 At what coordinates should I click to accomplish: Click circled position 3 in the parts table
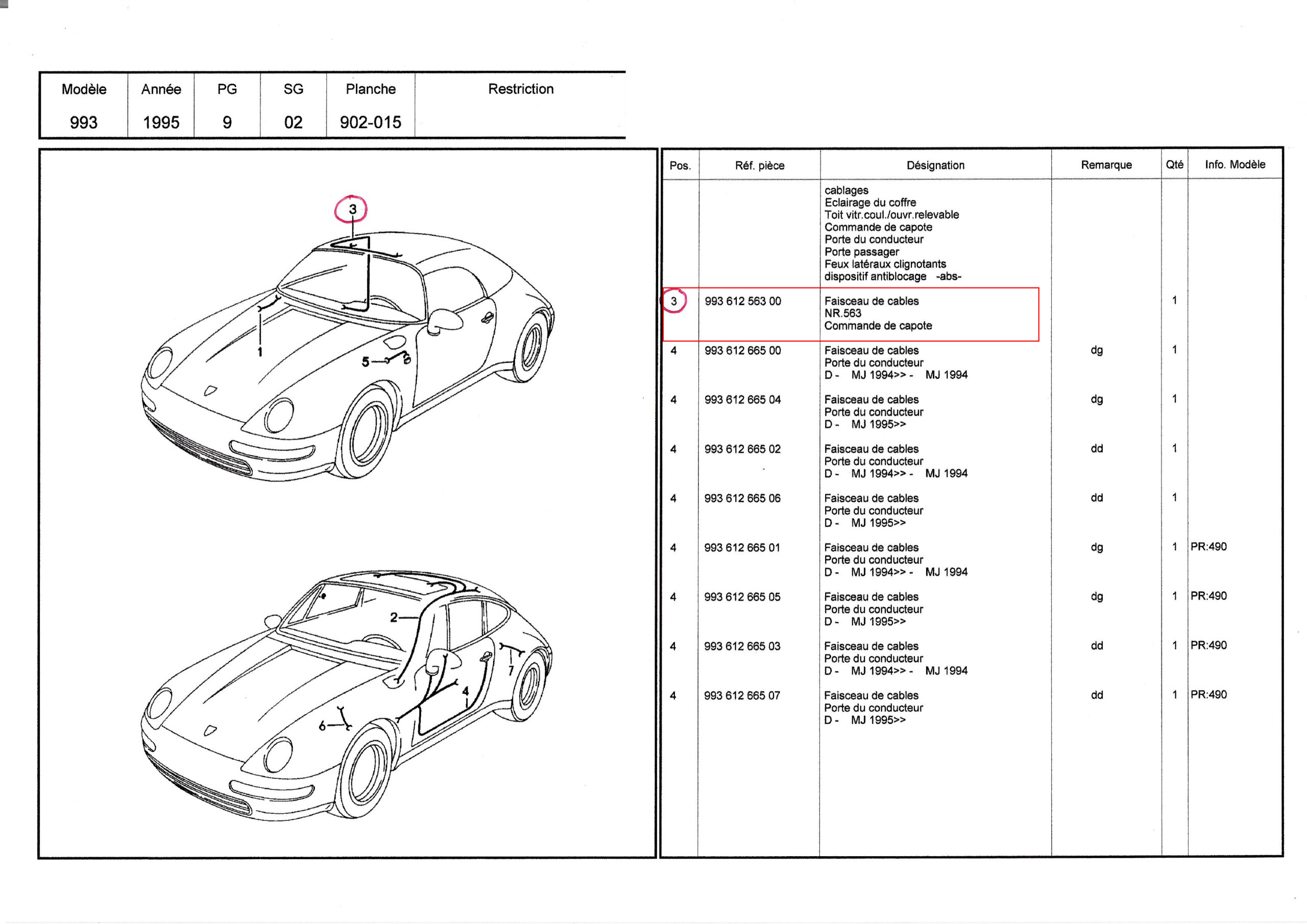pyautogui.click(x=674, y=301)
